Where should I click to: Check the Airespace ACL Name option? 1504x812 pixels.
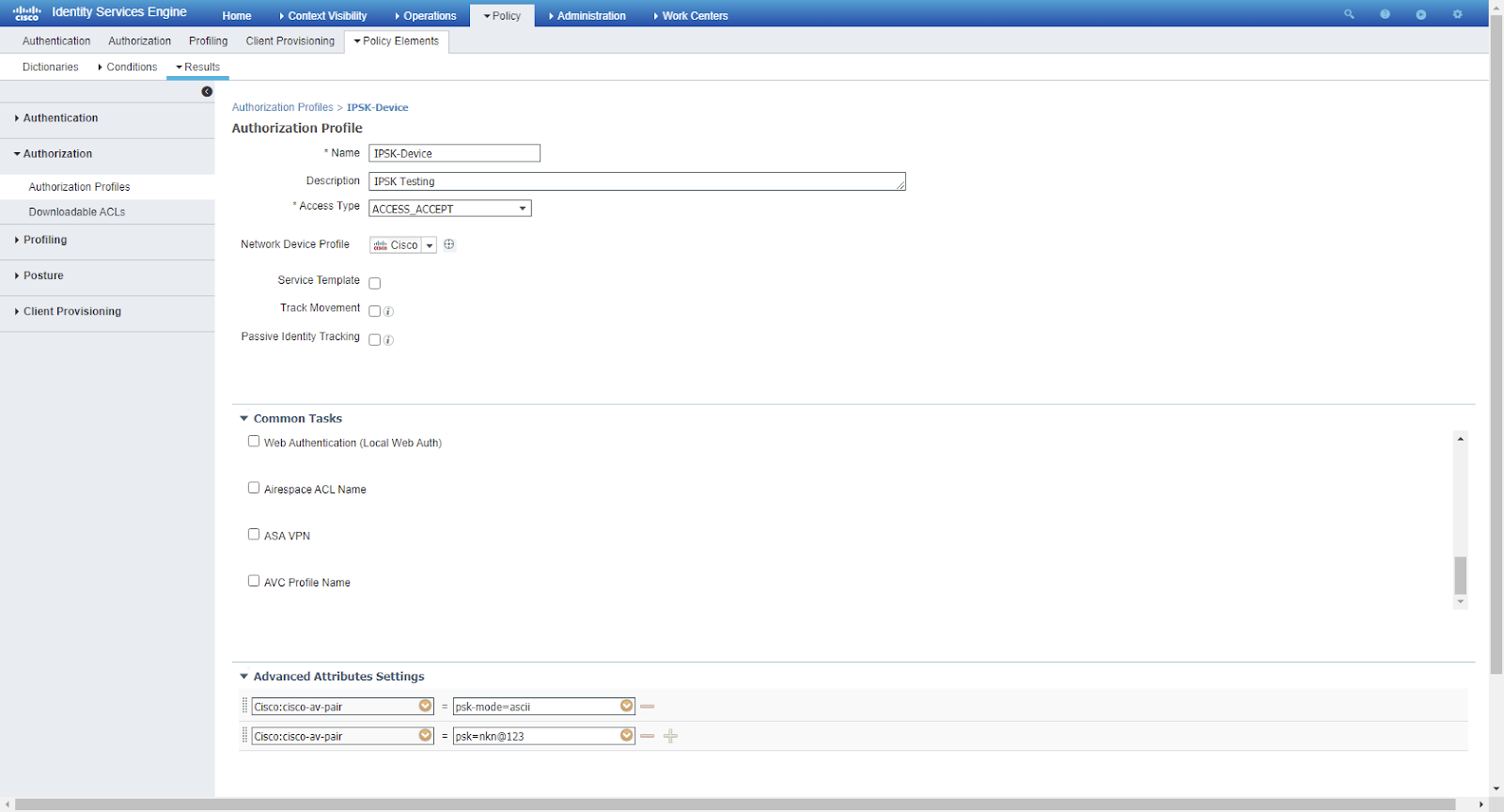[x=254, y=488]
